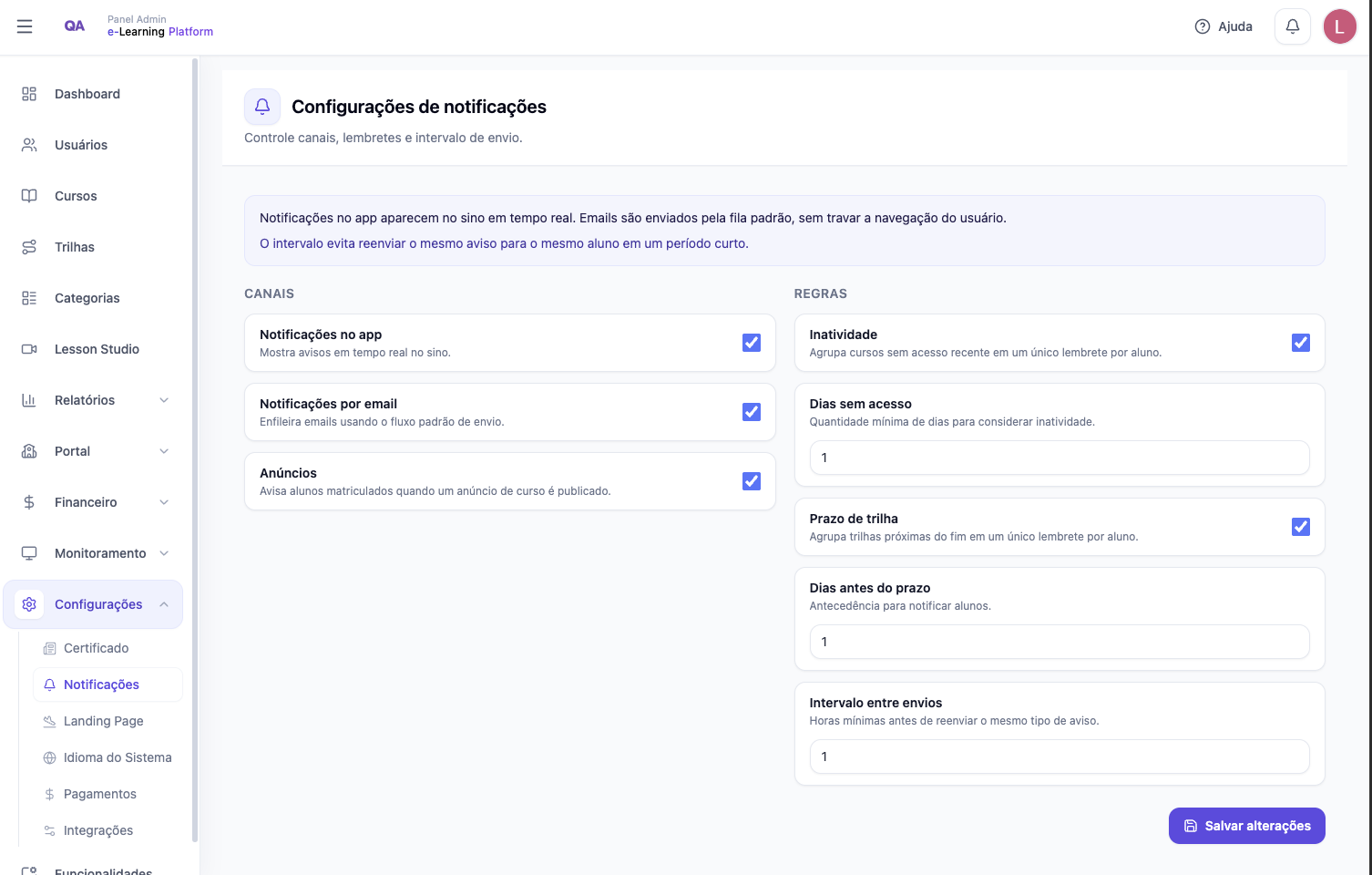Viewport: 1372px width, 875px height.
Task: Click the bell icon beside page title
Action: click(x=262, y=107)
